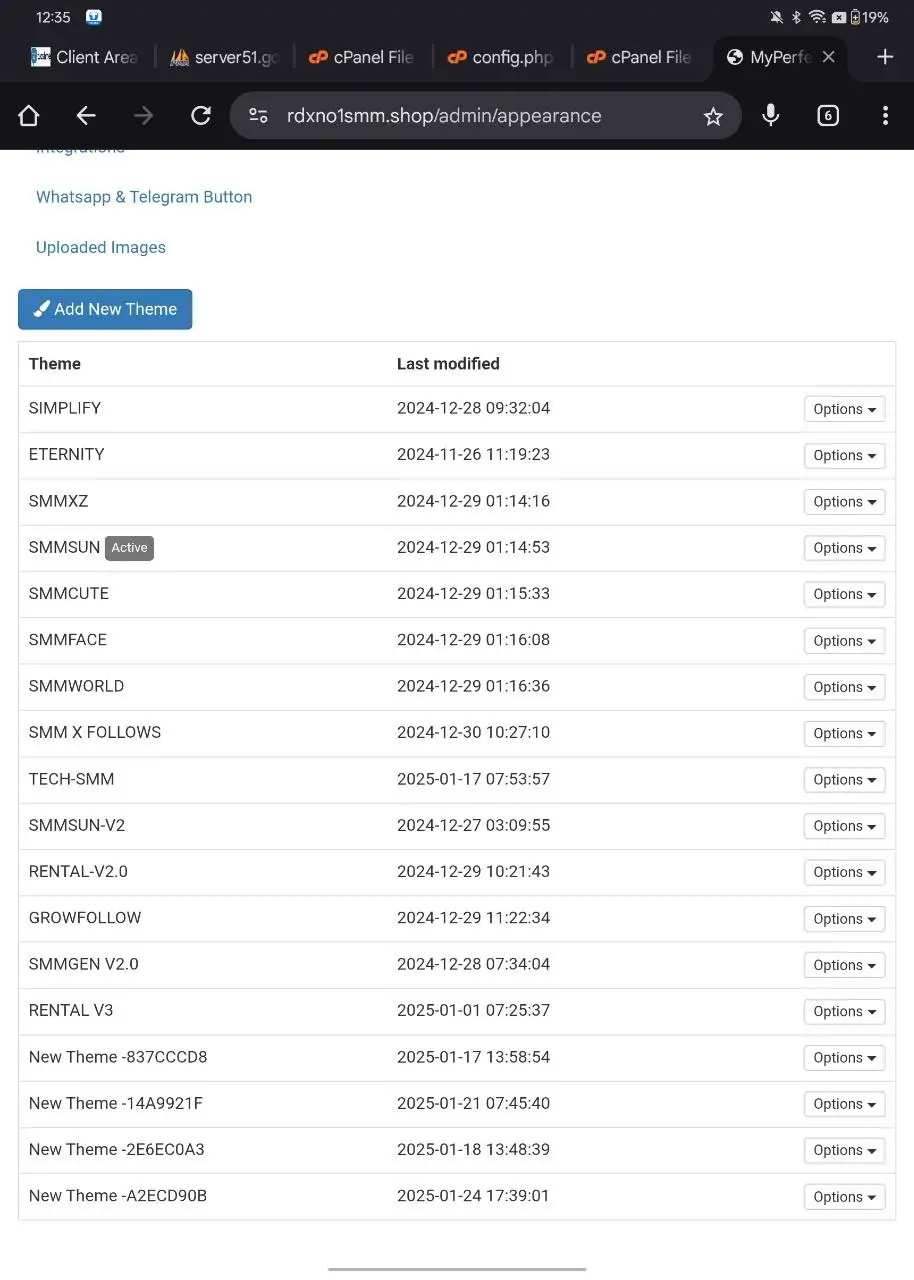Expand Options dropdown for SMMSUN theme
This screenshot has width=914, height=1280.
coord(844,548)
